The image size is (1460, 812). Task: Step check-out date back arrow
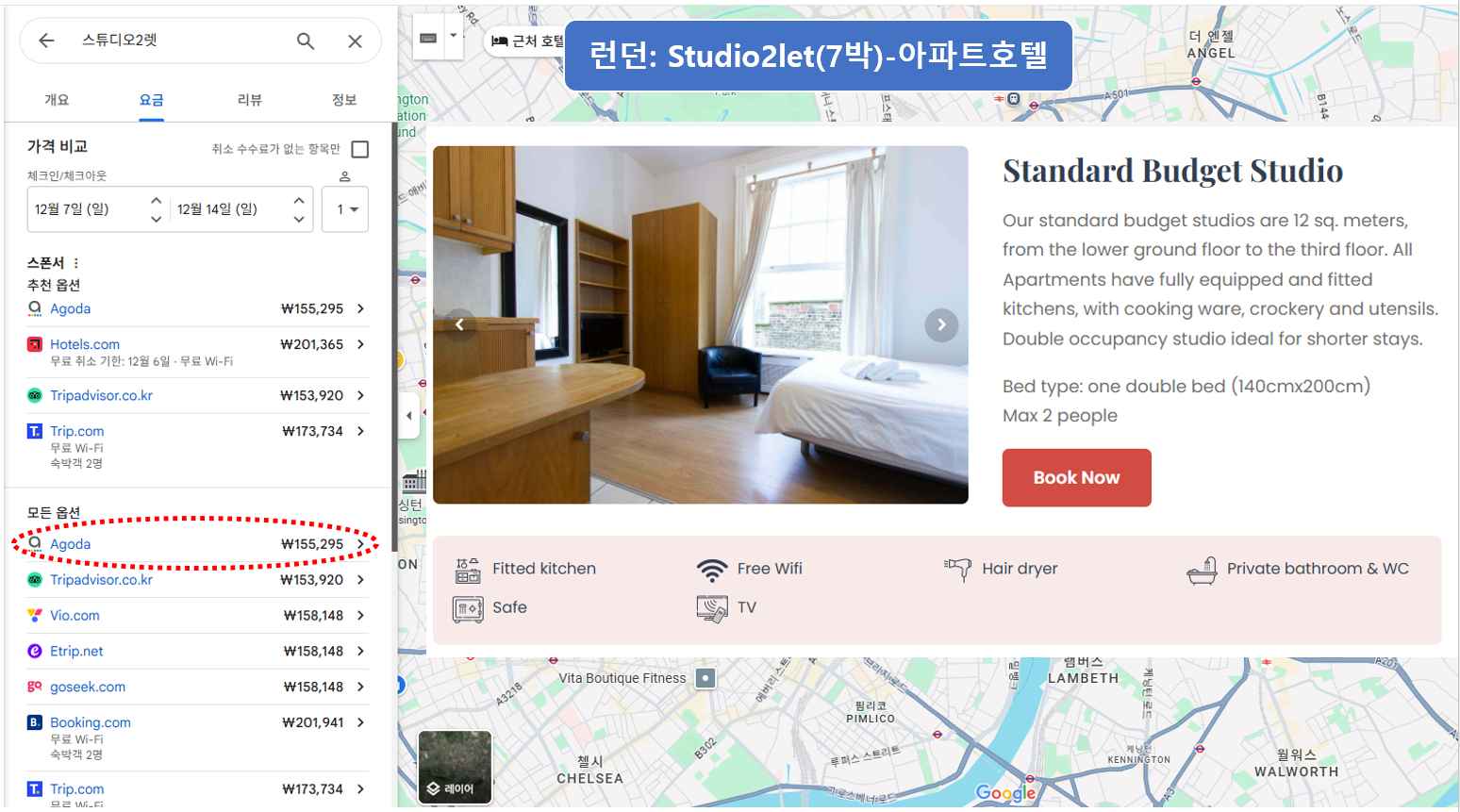298,219
